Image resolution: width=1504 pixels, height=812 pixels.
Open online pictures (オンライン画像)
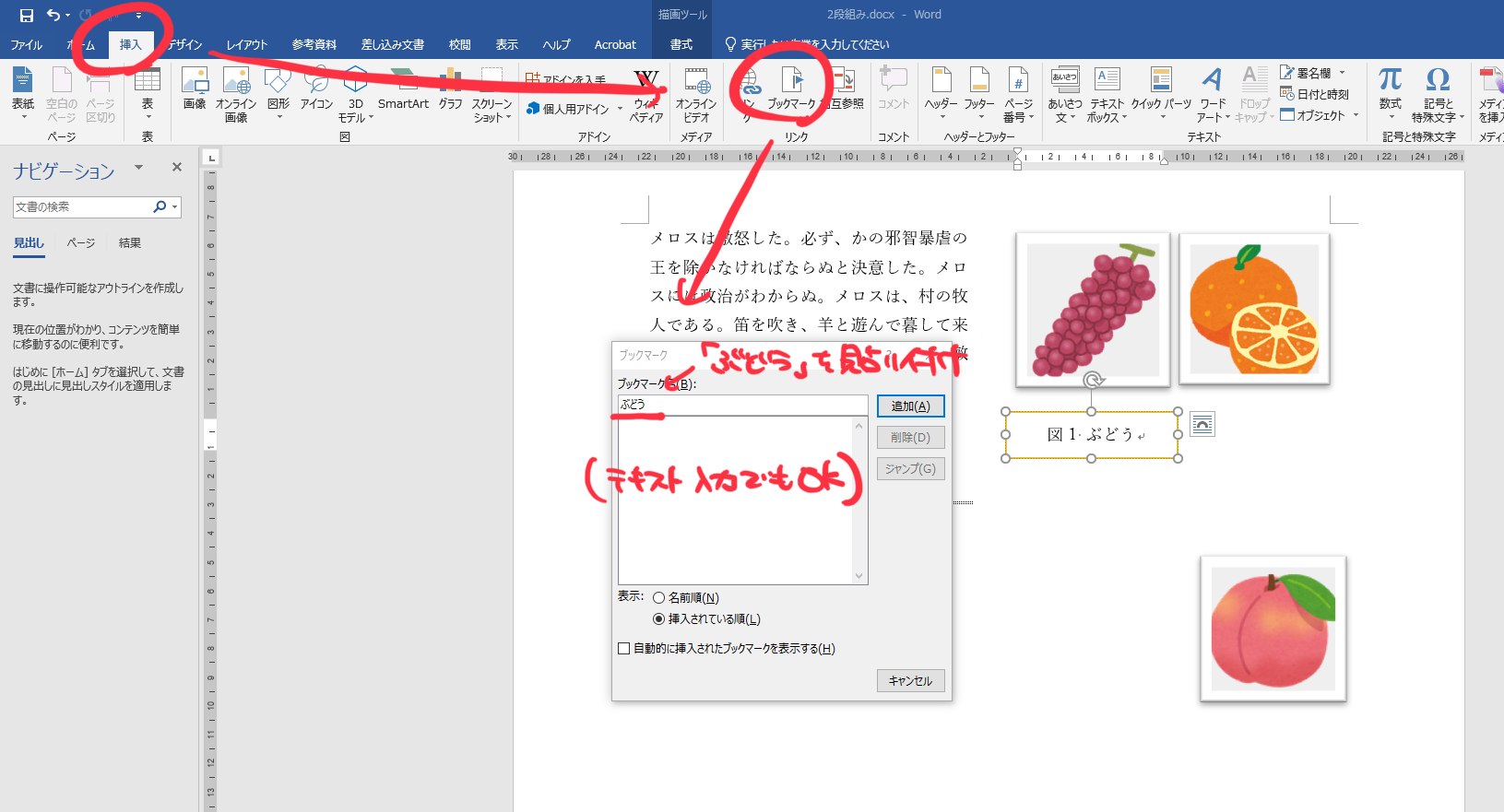coord(236,94)
